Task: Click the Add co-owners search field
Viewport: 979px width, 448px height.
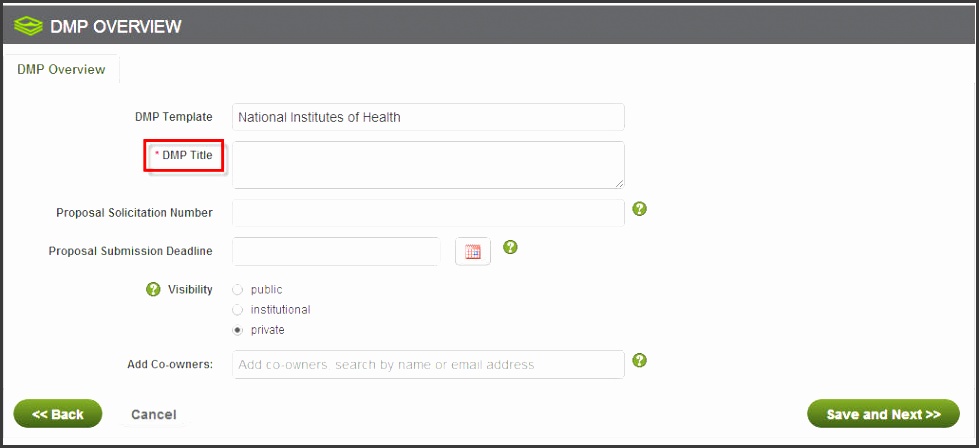Action: coord(428,364)
